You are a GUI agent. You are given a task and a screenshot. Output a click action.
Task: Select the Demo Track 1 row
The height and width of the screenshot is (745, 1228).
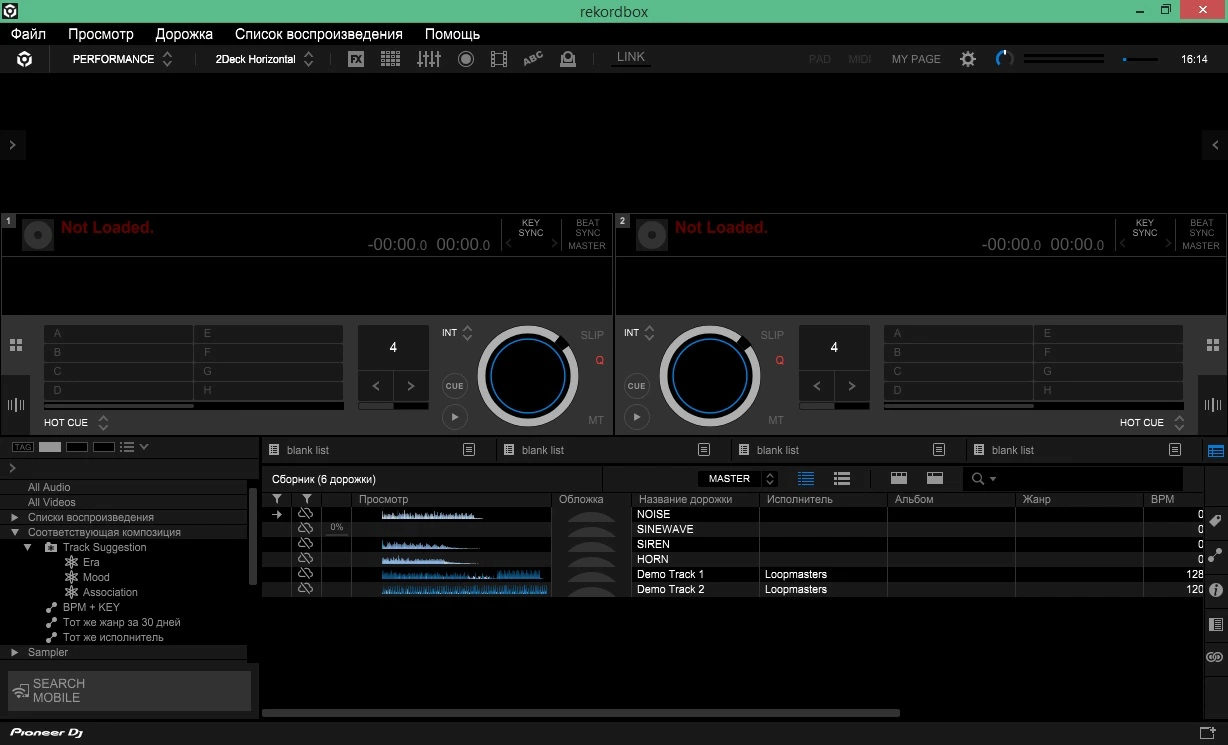coord(735,575)
